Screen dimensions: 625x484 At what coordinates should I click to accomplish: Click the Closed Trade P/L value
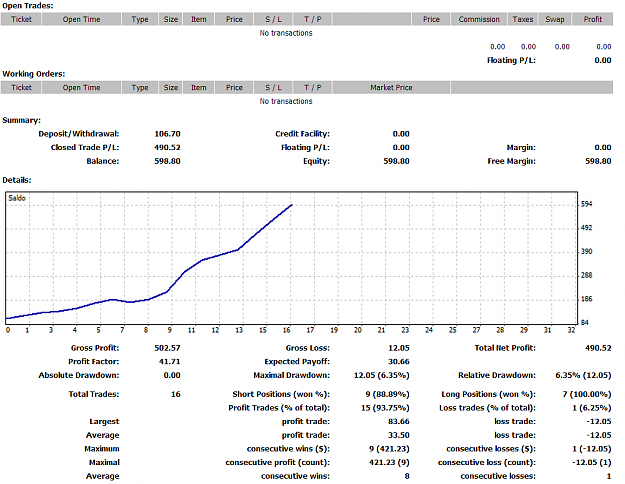click(x=167, y=148)
